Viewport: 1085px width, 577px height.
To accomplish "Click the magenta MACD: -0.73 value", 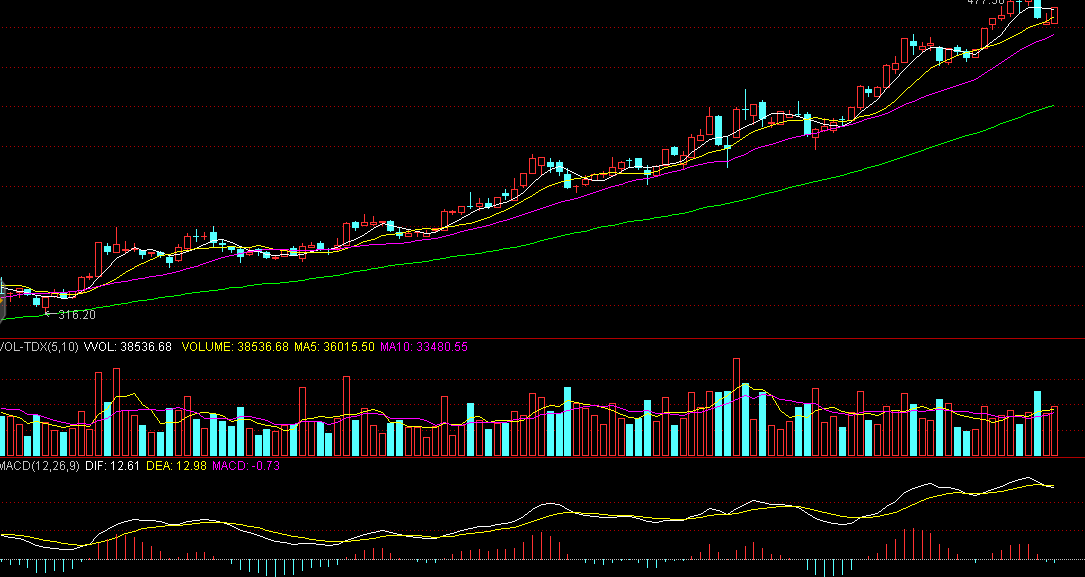I will pos(246,466).
